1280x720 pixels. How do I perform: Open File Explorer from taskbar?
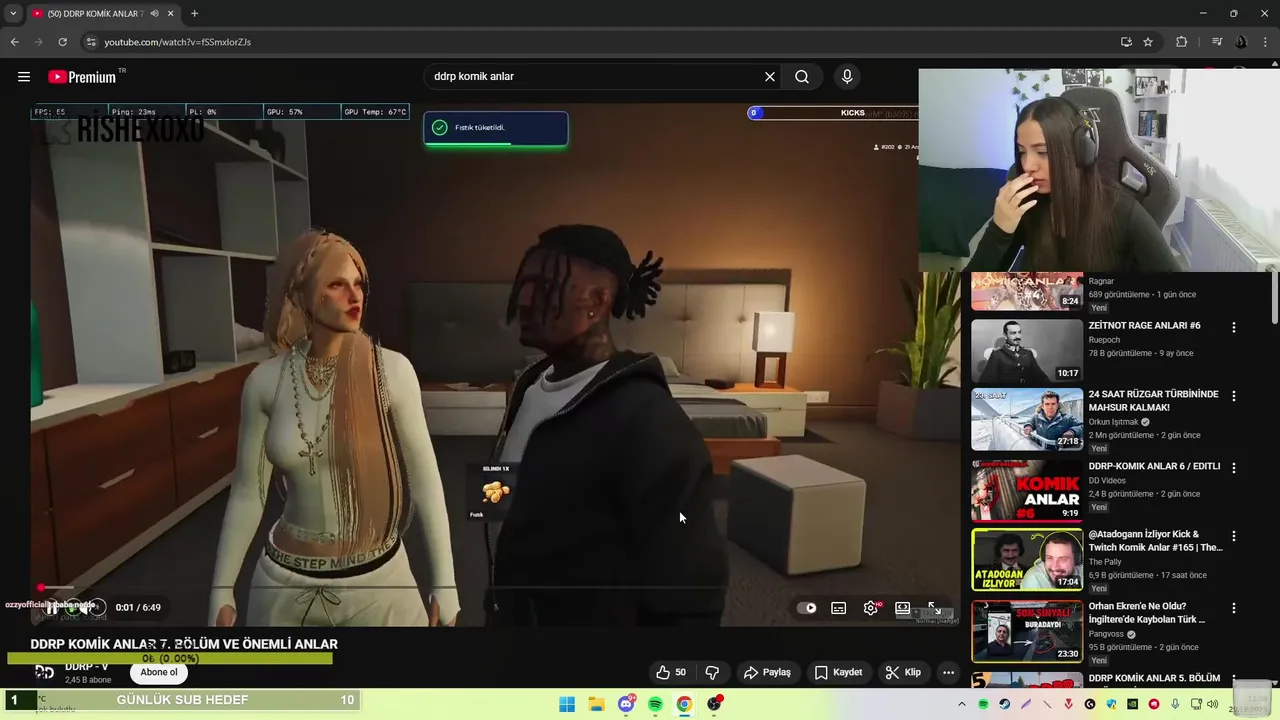(596, 704)
